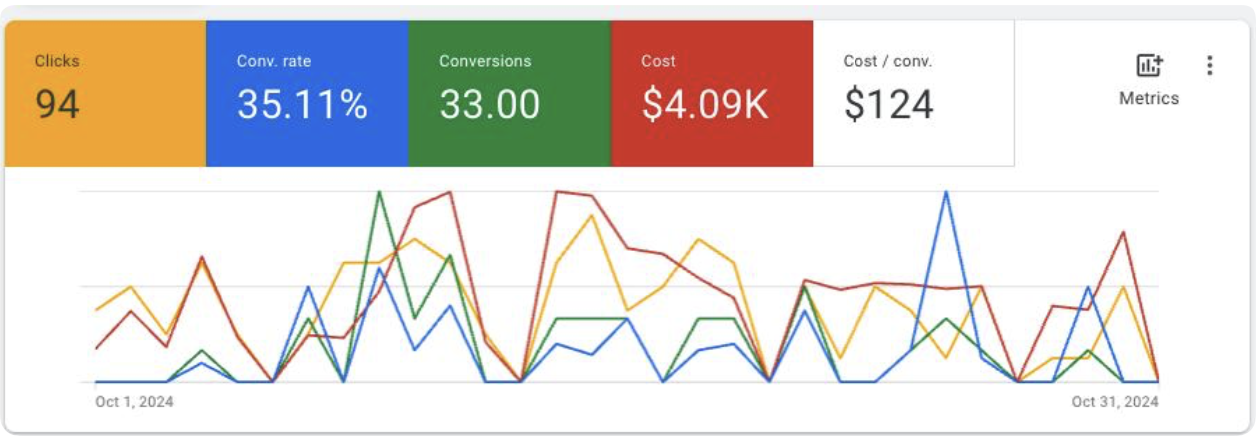Open the three-dot more options menu
The height and width of the screenshot is (436, 1256).
coord(1209,66)
